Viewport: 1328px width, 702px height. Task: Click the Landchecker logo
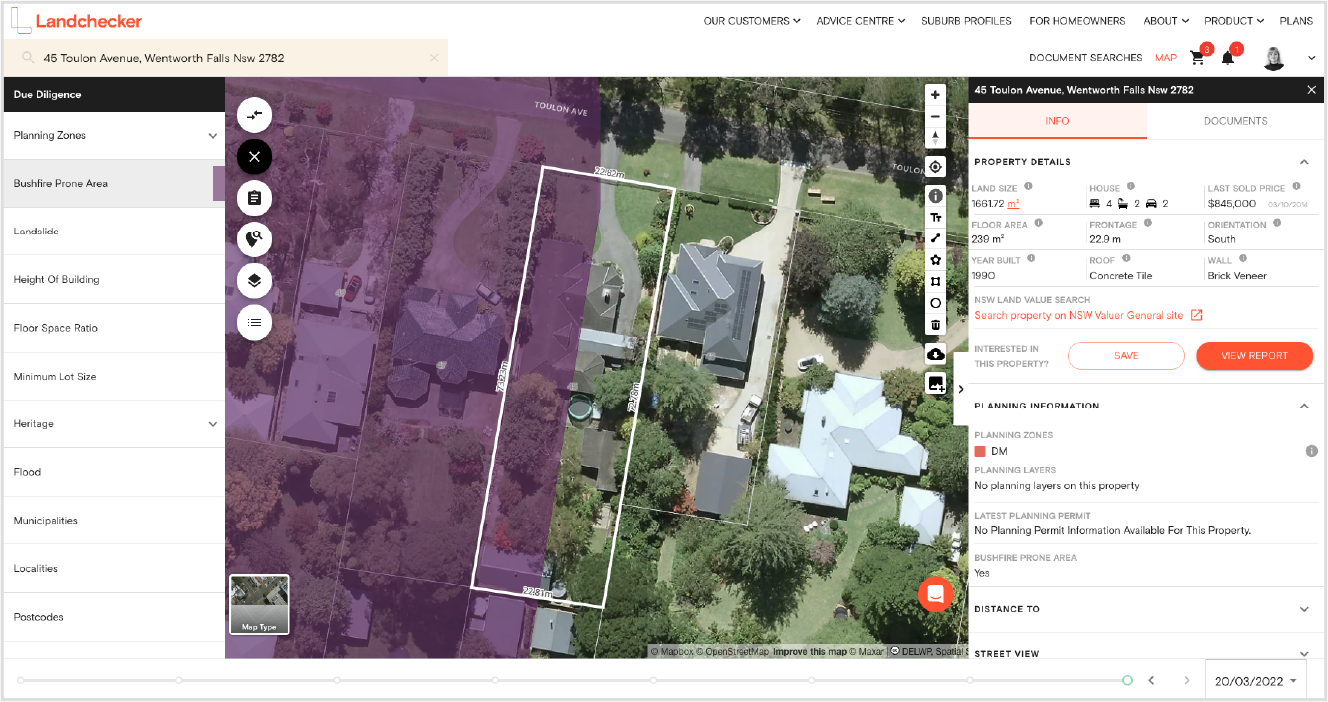(x=77, y=20)
